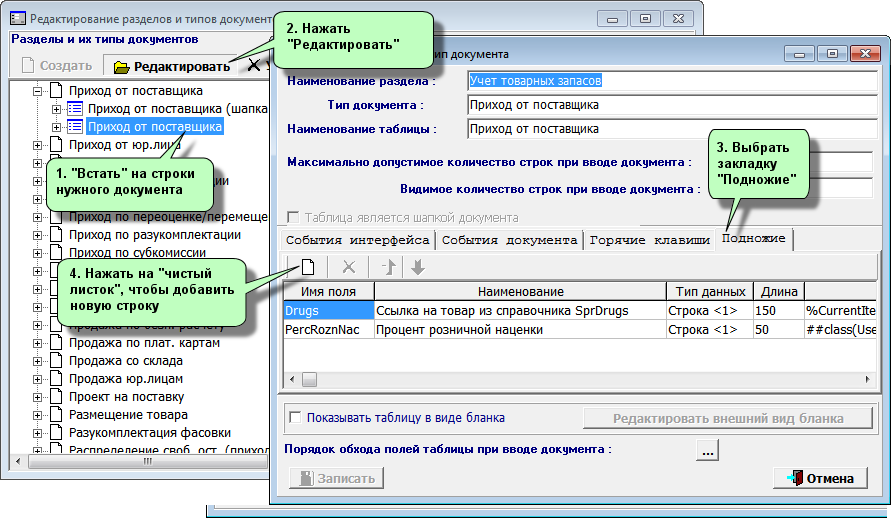Screen dimensions: 891x518
Task: Switch to События интерфейса tab
Action: pos(357,240)
